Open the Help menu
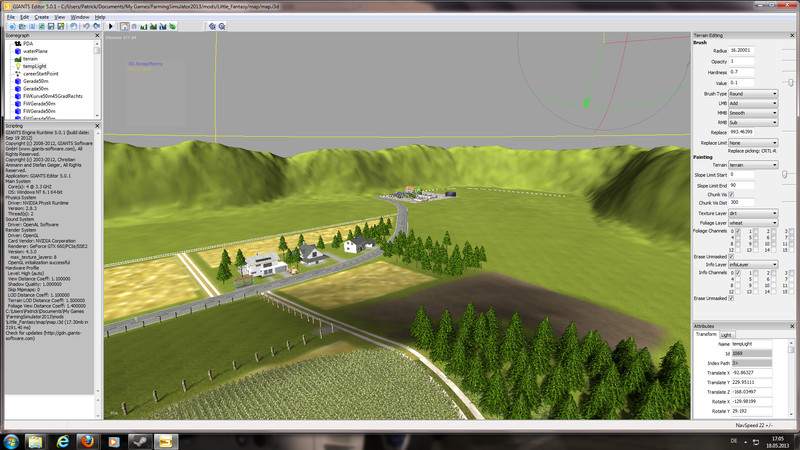The image size is (800, 450). click(x=100, y=17)
